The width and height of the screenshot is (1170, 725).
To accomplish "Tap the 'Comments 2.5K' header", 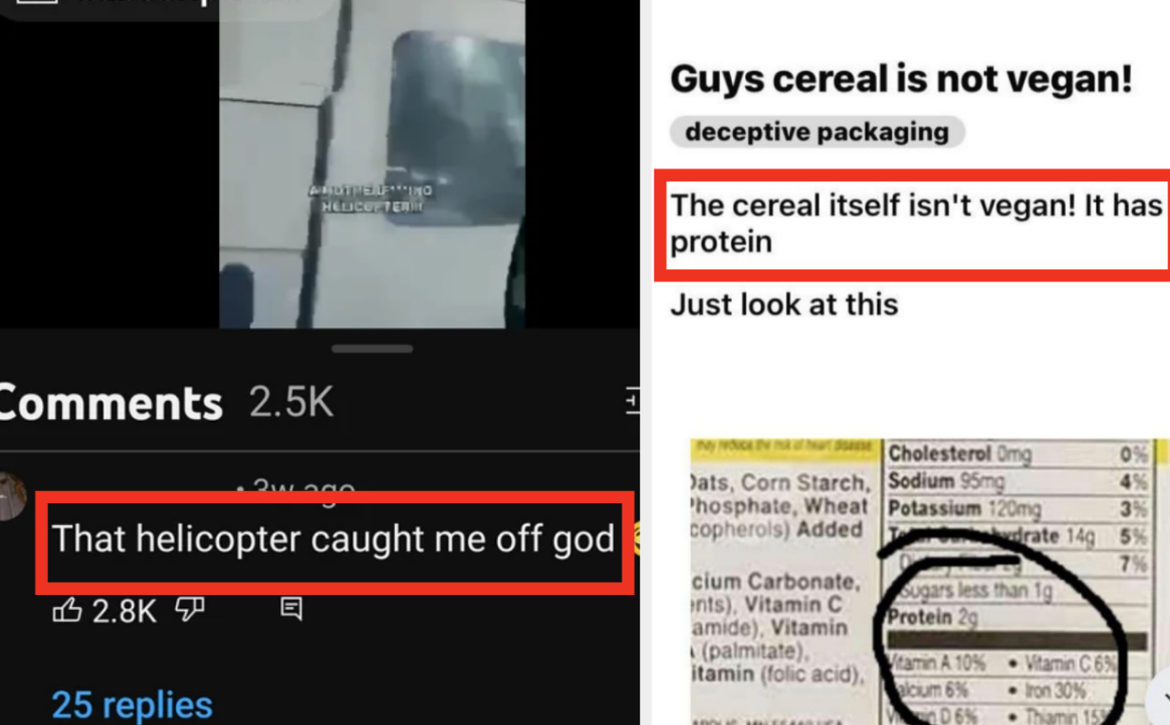I will (166, 403).
